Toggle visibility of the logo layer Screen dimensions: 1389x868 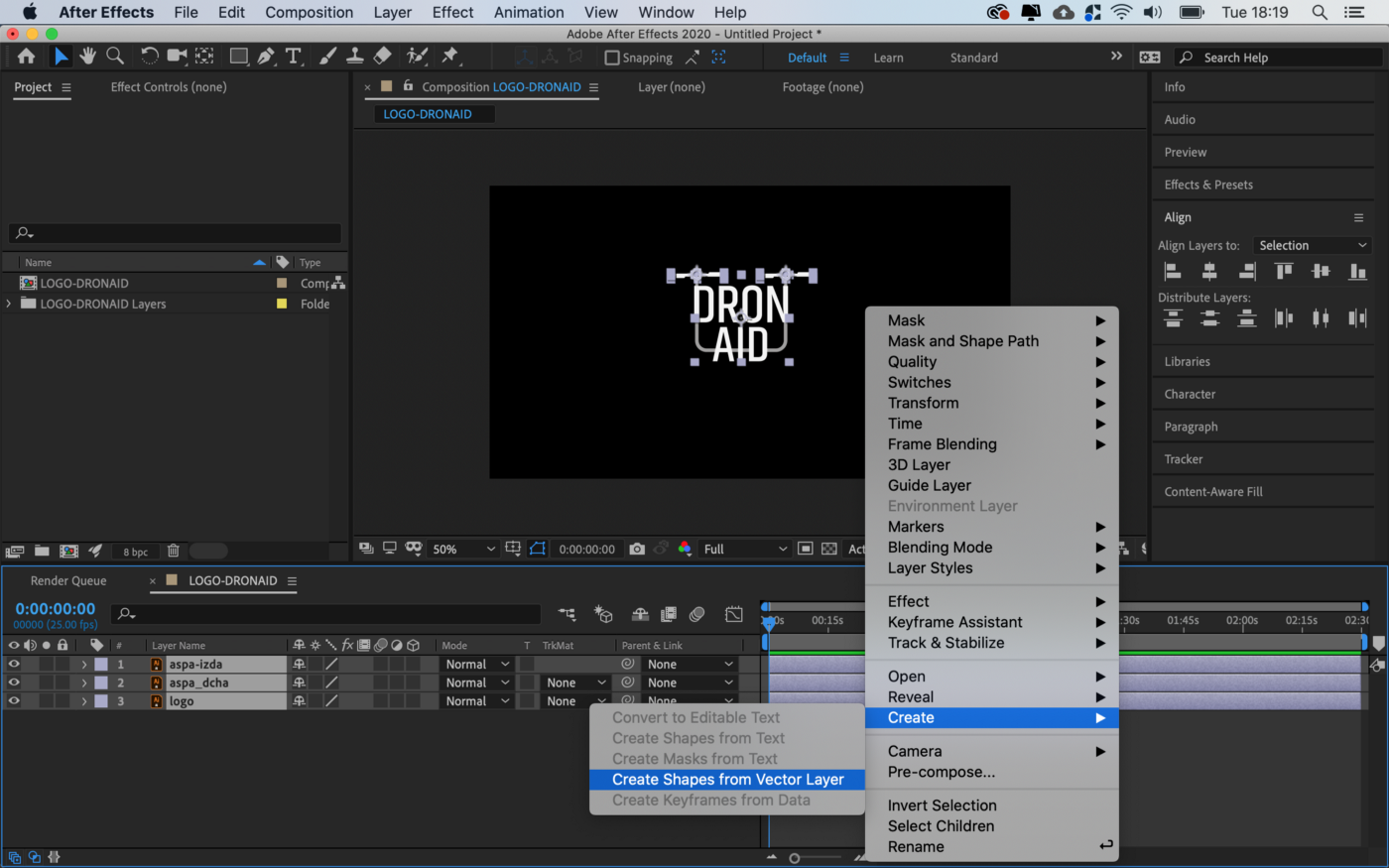point(14,701)
